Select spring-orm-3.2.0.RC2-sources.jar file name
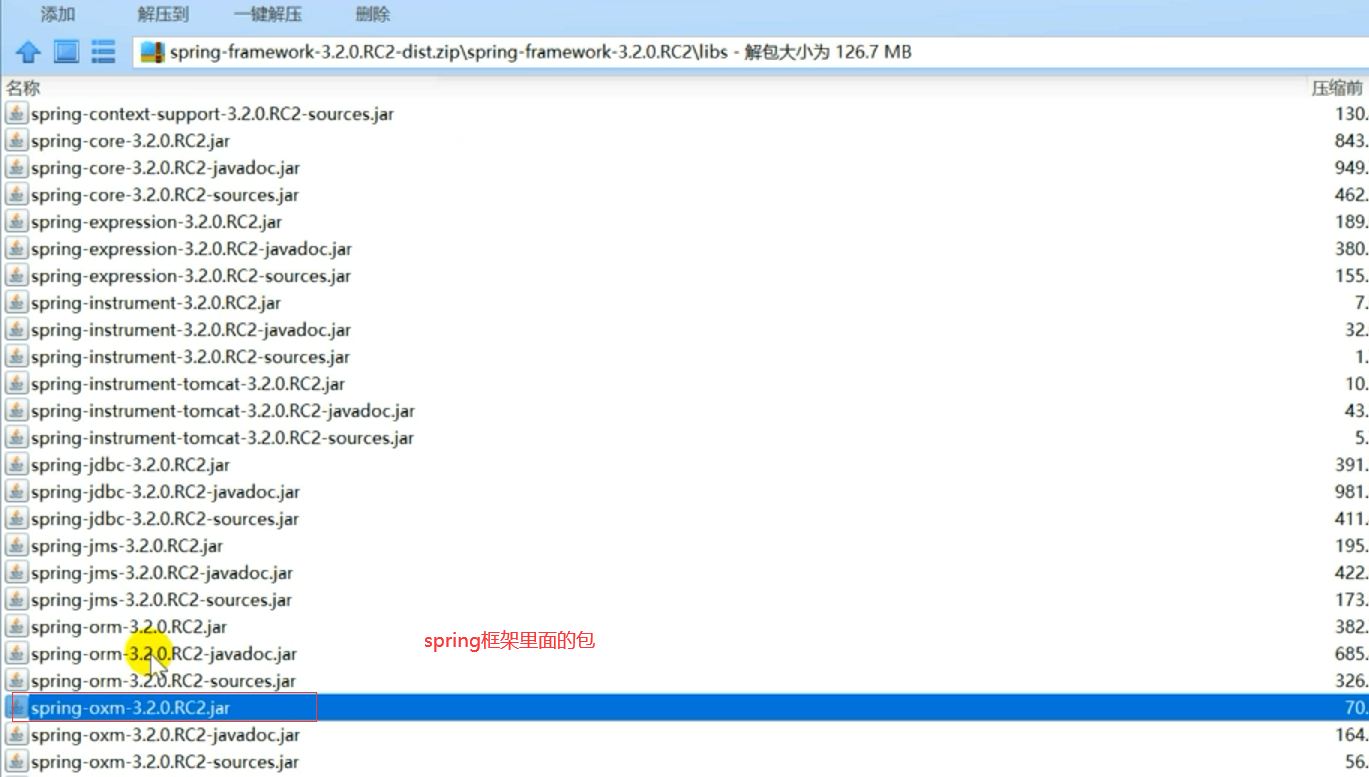The width and height of the screenshot is (1369, 777). 163,681
